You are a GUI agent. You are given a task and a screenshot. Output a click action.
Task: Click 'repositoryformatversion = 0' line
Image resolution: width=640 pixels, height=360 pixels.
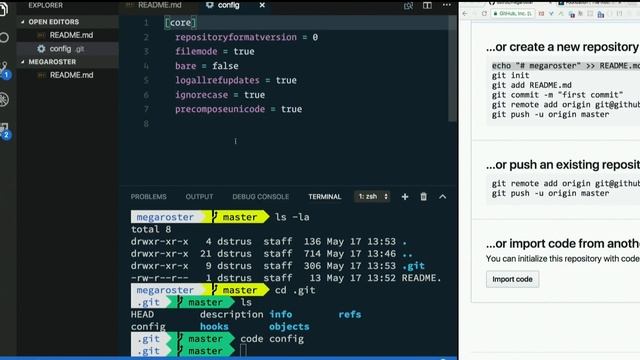pos(247,37)
